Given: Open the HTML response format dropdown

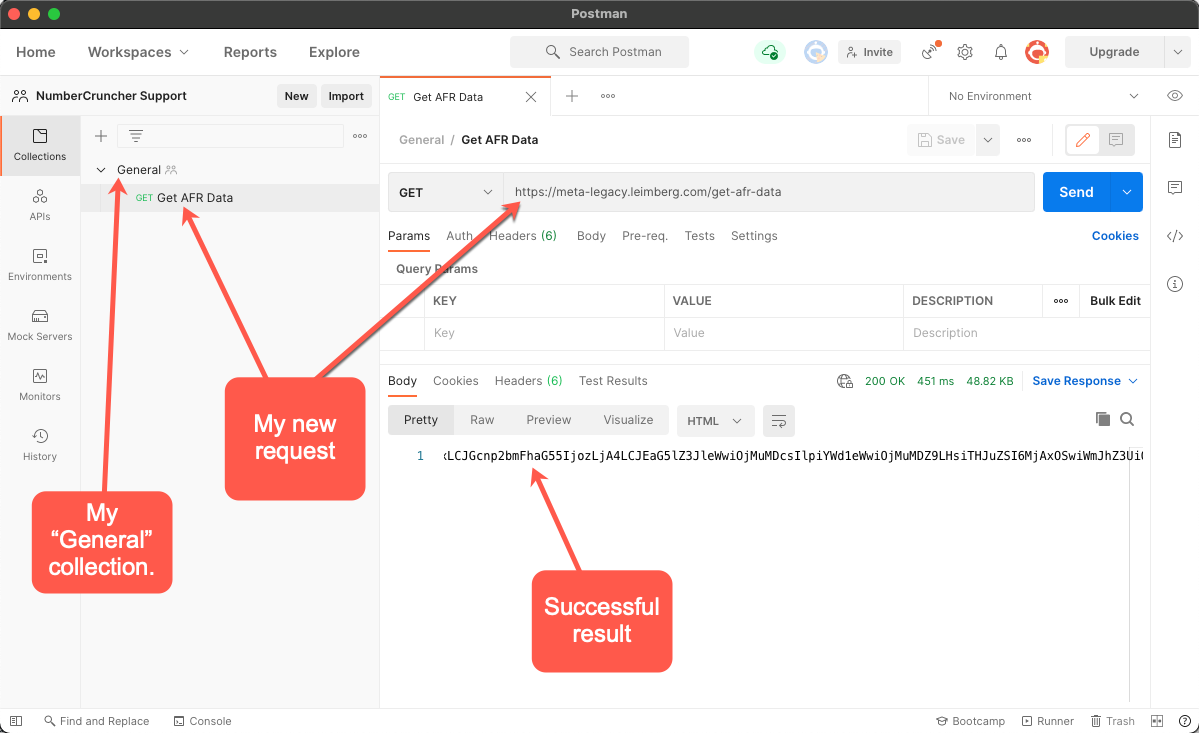Looking at the screenshot, I should [x=715, y=421].
